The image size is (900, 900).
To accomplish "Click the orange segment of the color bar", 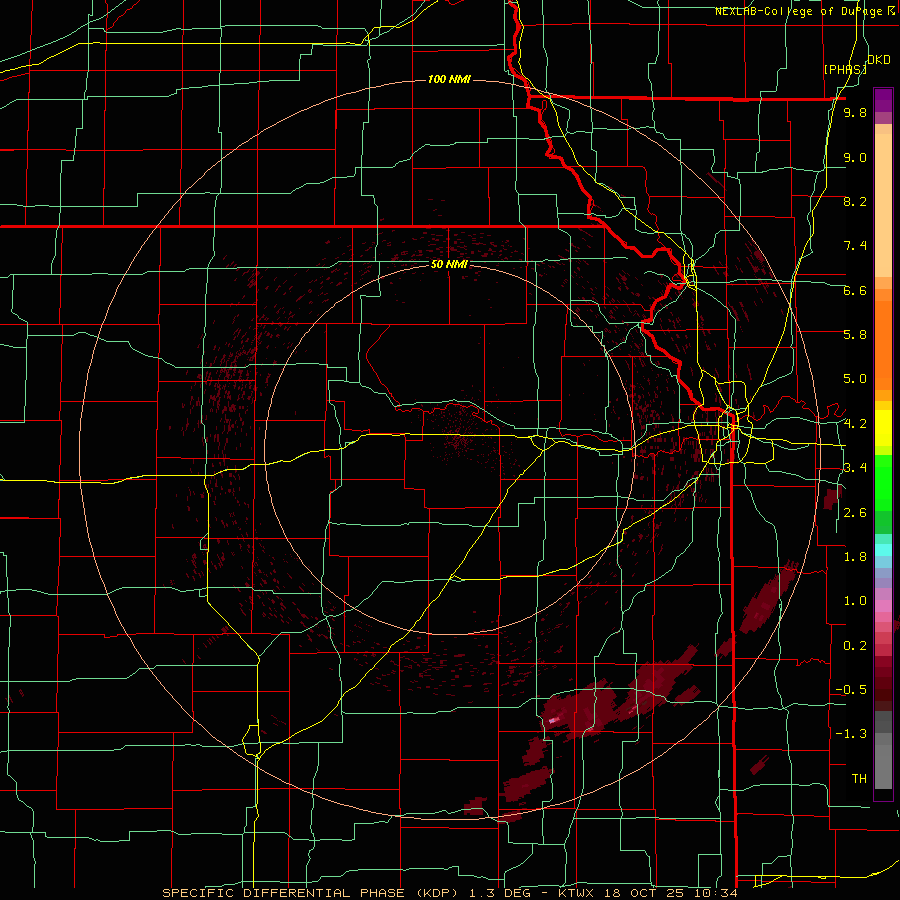I will [883, 346].
